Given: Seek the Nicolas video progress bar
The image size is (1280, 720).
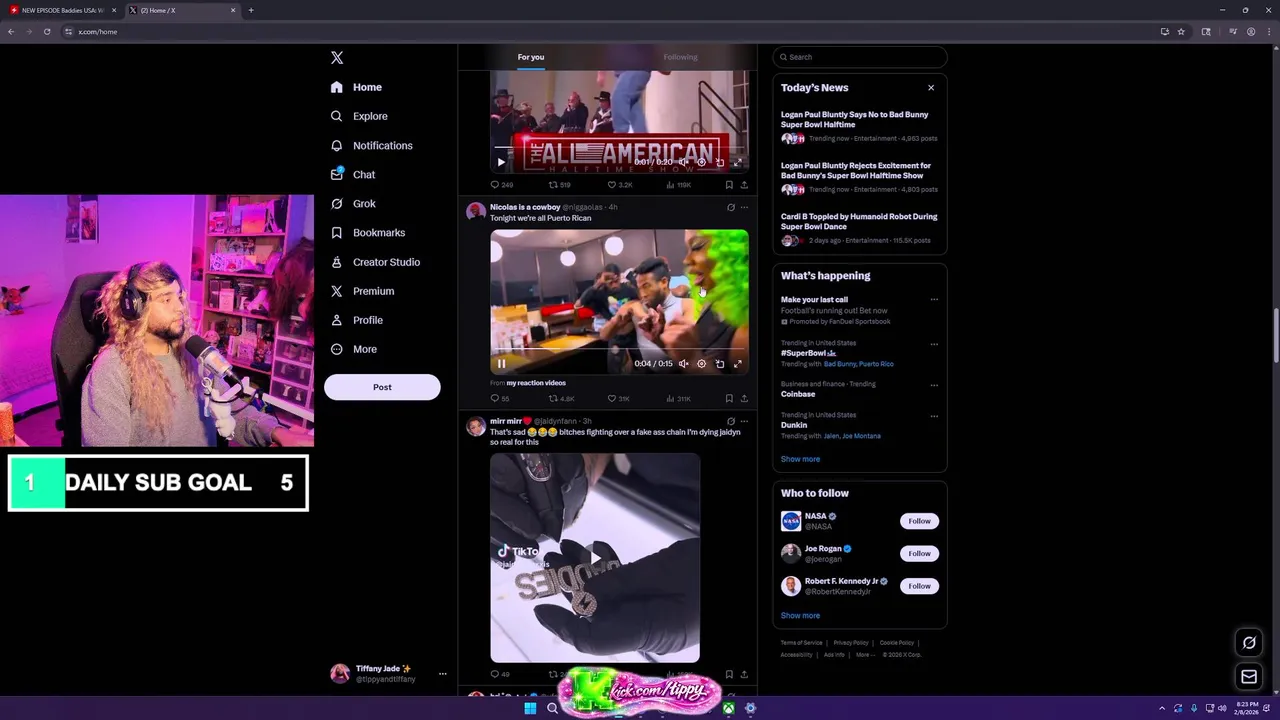Looking at the screenshot, I should (619, 351).
